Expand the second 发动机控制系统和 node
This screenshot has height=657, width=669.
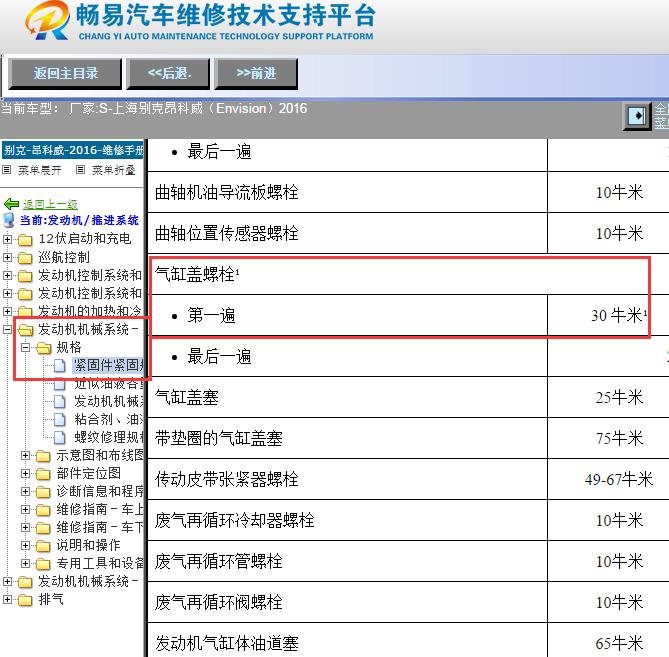coord(7,294)
